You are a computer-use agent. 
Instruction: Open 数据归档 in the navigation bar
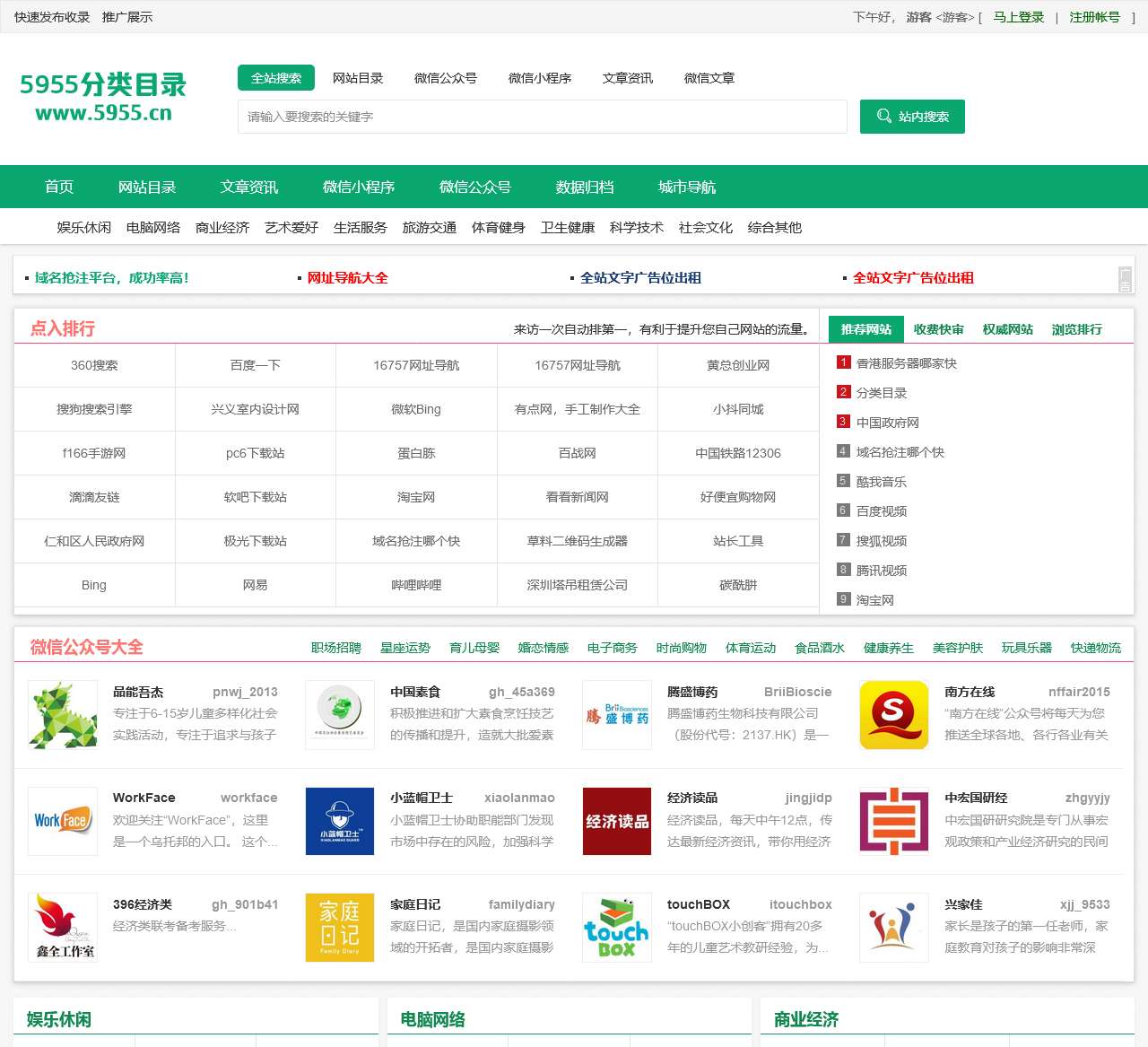tap(585, 187)
